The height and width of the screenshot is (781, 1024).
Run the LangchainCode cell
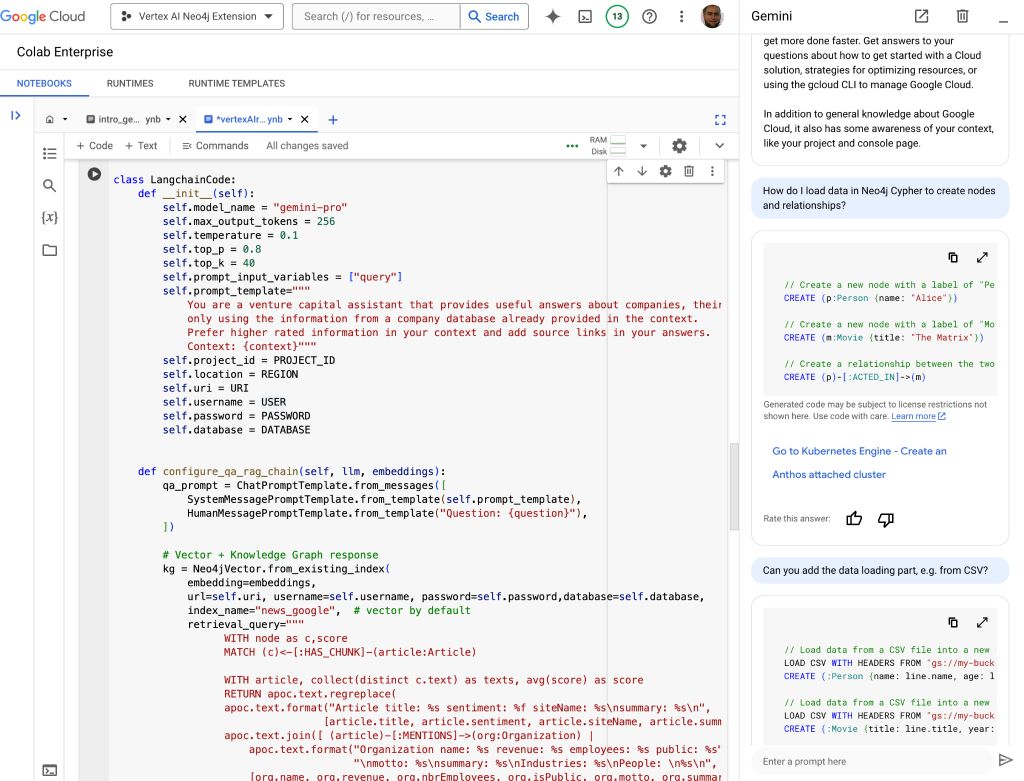[94, 174]
